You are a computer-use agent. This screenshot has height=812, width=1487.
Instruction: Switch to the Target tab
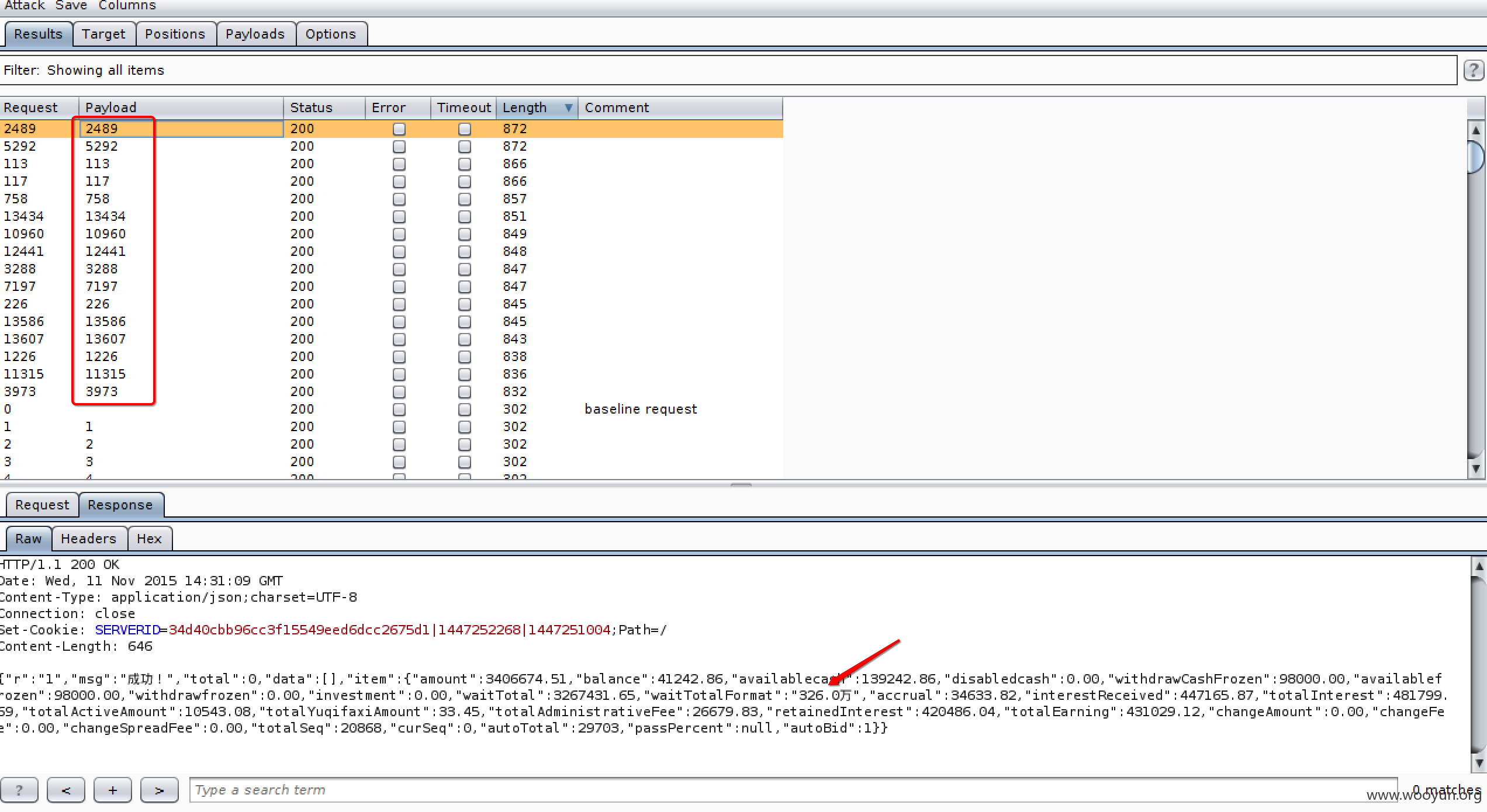coord(104,34)
